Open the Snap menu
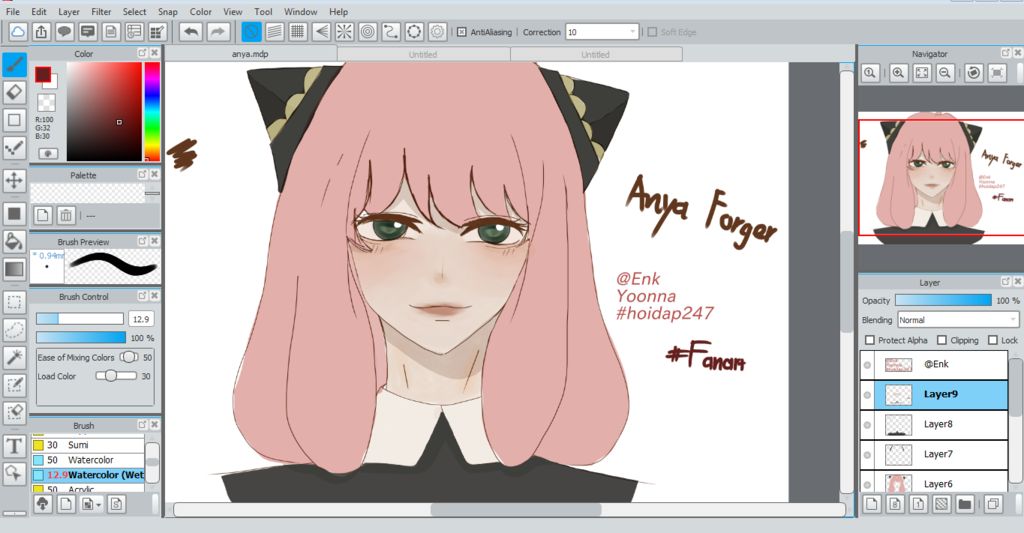This screenshot has width=1024, height=533. [168, 12]
